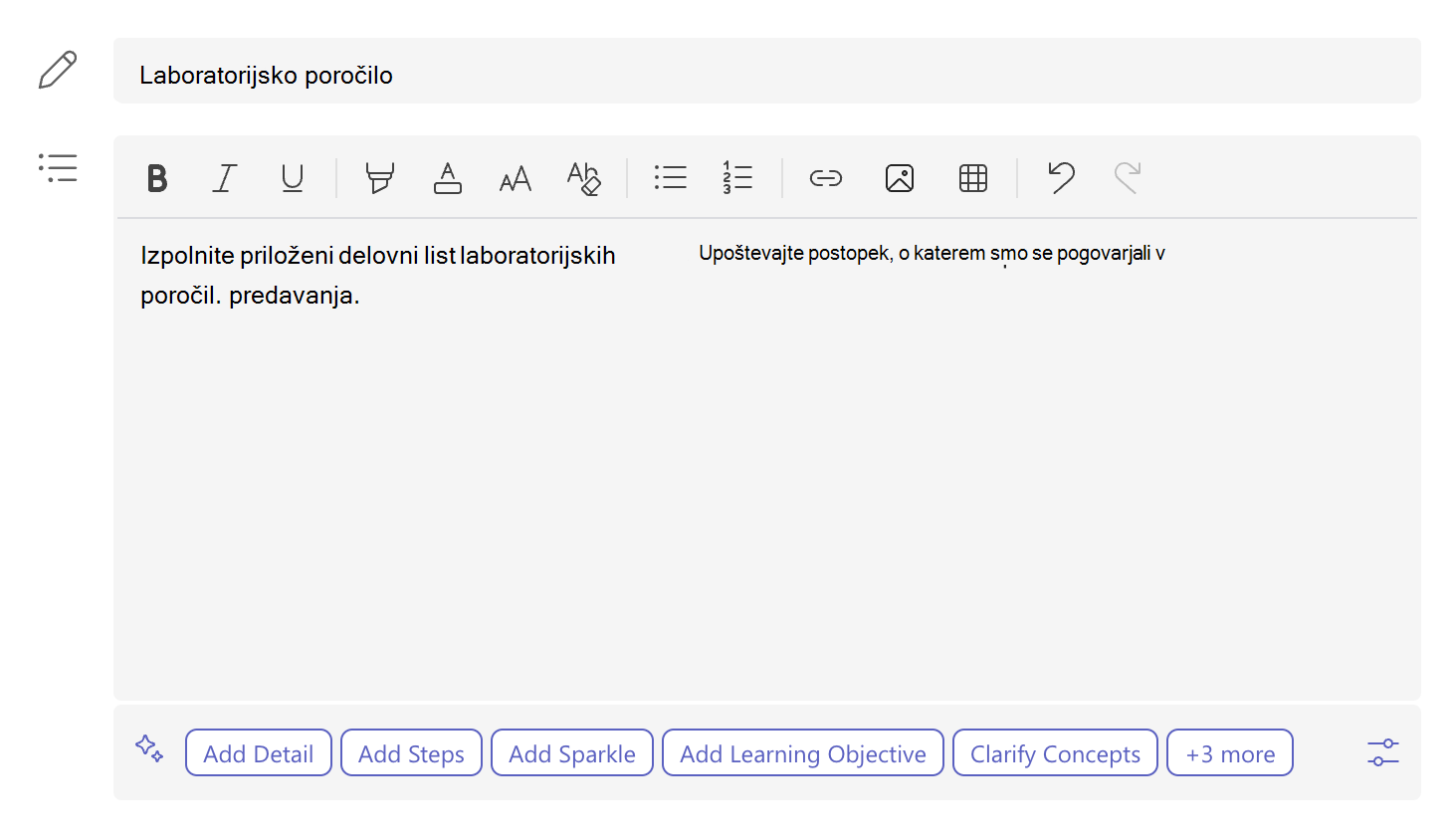Image resolution: width=1453 pixels, height=840 pixels.
Task: Open the text highlight color tool
Action: pyautogui.click(x=379, y=178)
